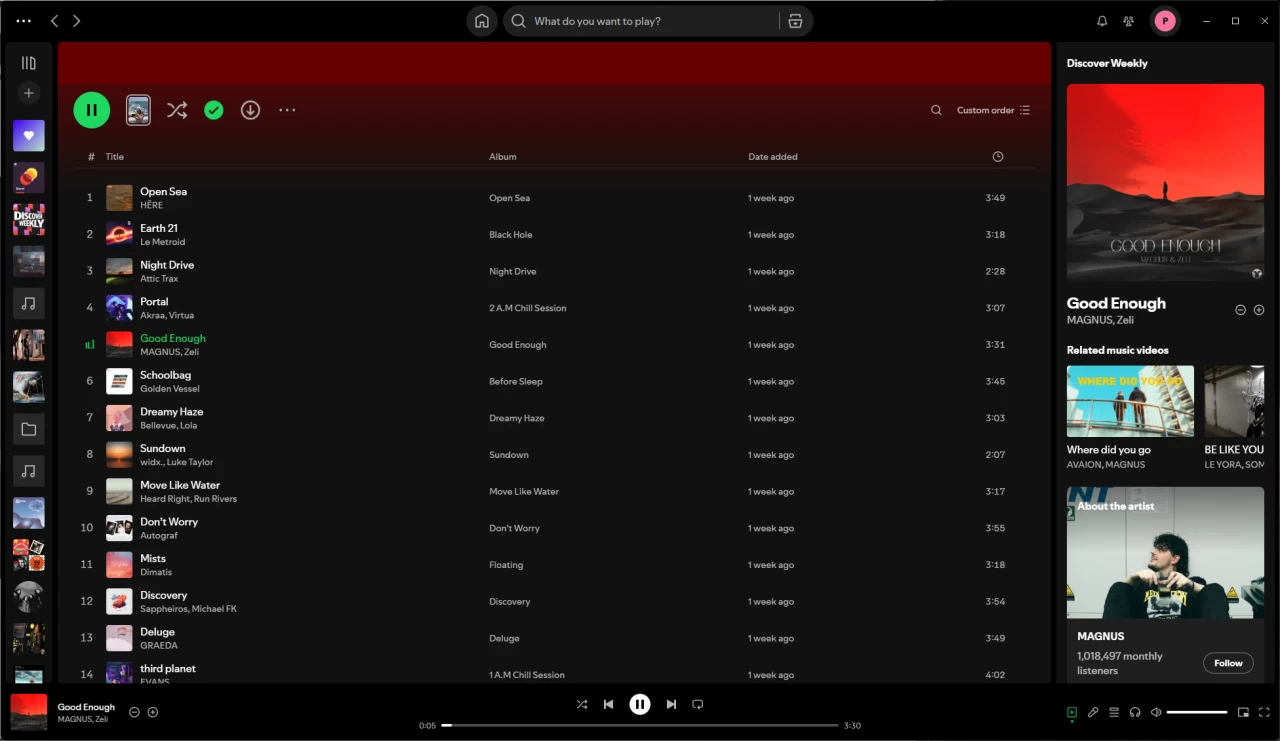Skip to the next track
The height and width of the screenshot is (741, 1280).
coord(671,704)
